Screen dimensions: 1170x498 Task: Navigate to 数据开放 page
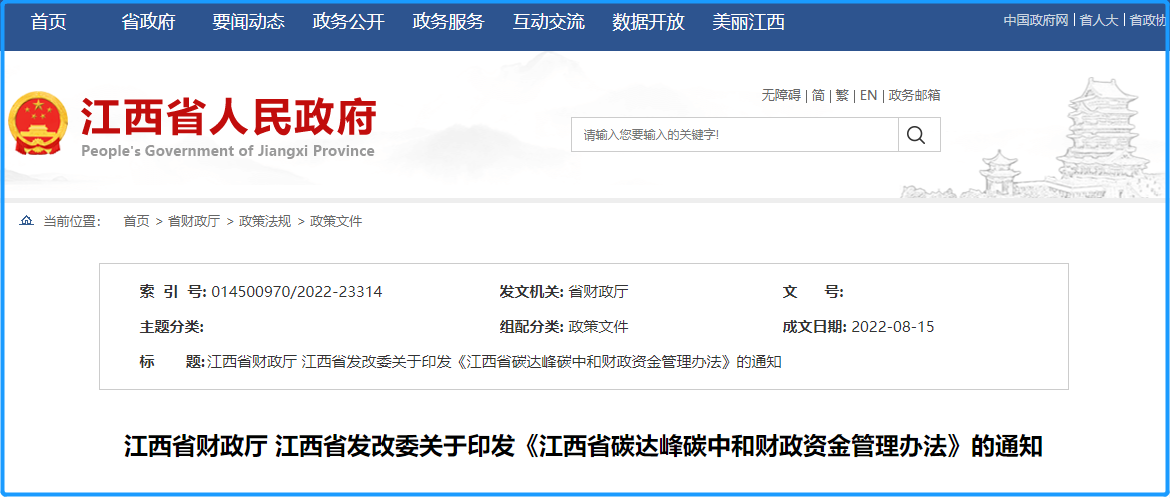[648, 22]
